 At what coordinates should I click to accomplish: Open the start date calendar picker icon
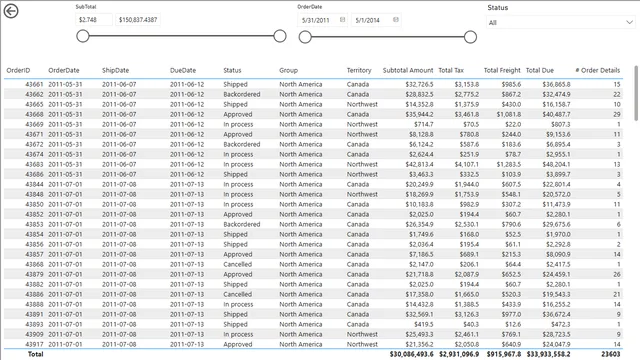342,20
